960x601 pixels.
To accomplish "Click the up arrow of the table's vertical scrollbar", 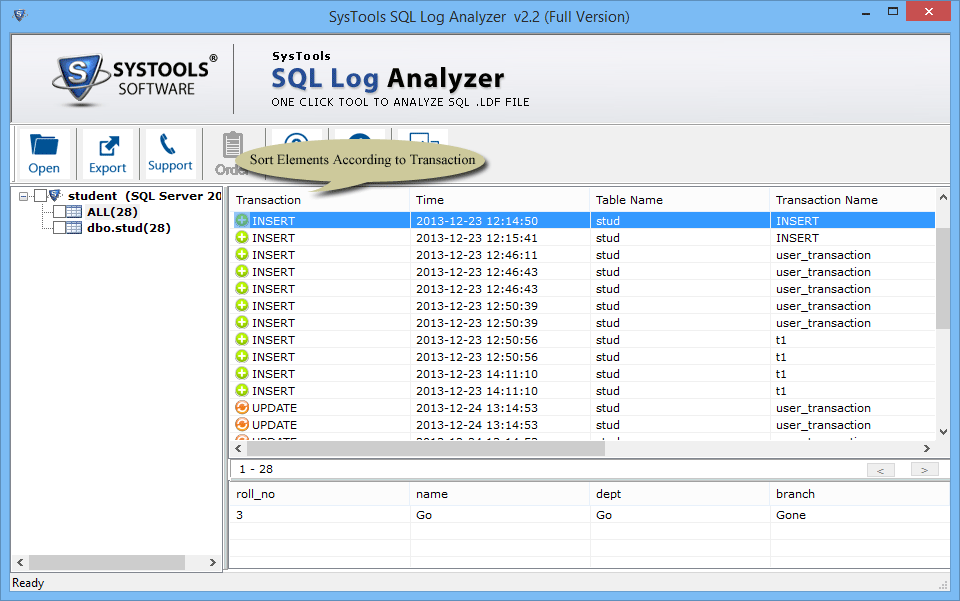I will (x=943, y=197).
